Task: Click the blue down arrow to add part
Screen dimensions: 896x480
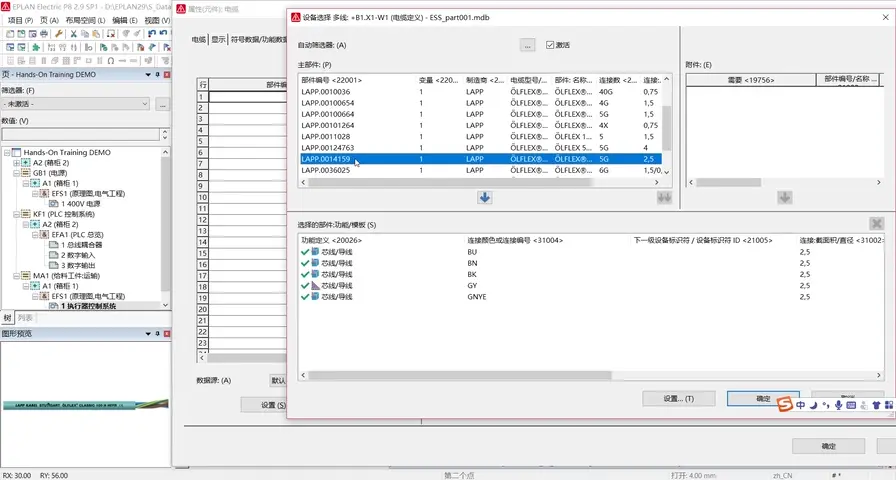Action: pos(485,198)
